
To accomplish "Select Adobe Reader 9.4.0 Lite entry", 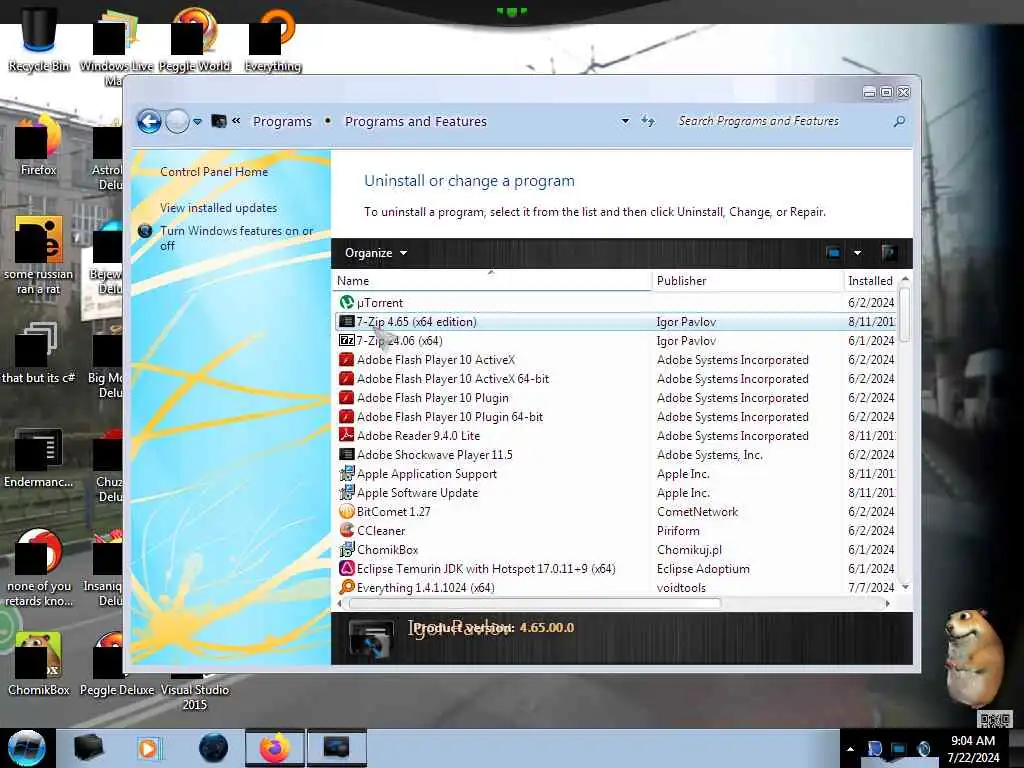I will (615, 436).
